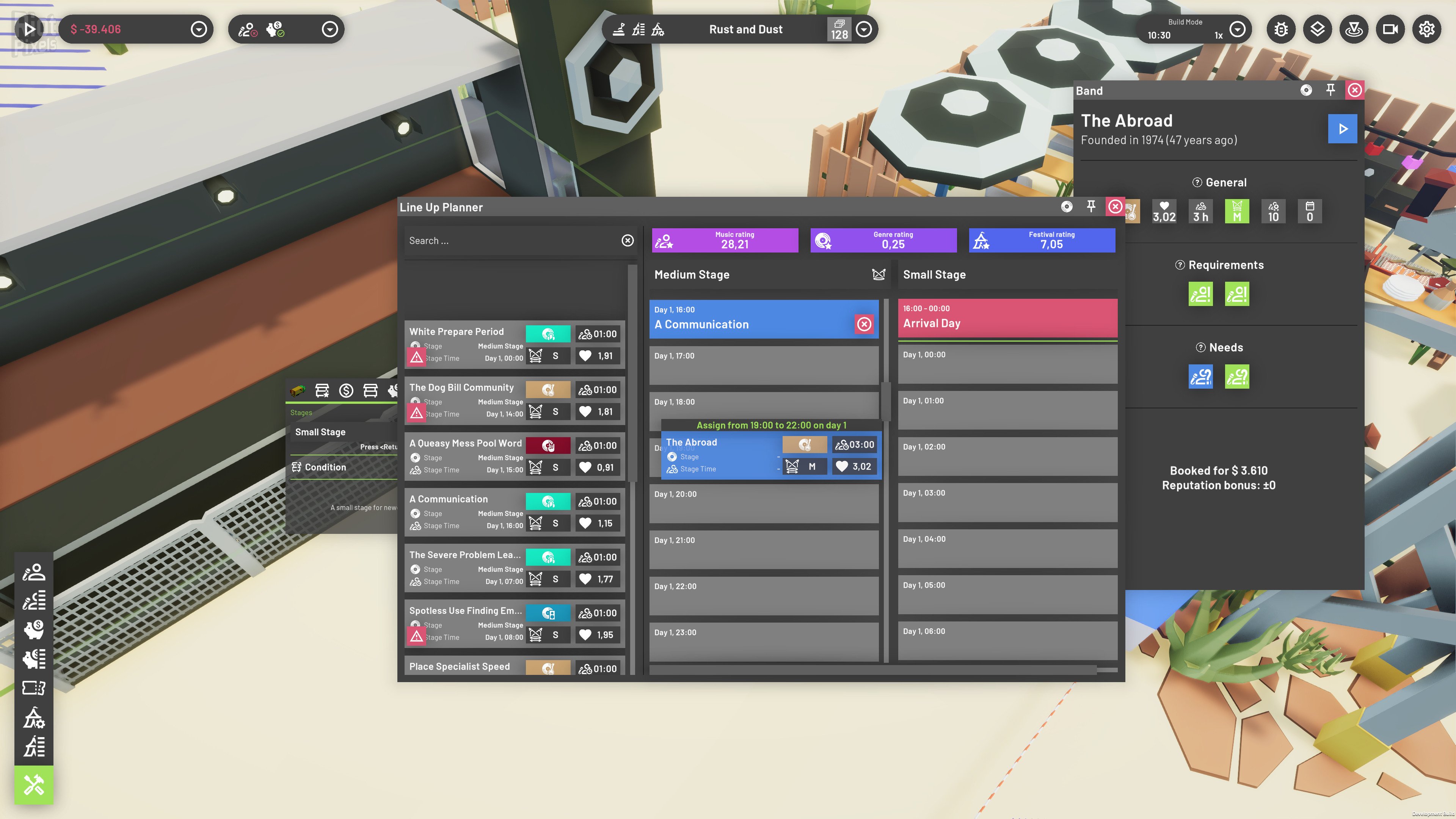1456x819 pixels.
Task: Select the Stages tab in stage panel
Action: [x=301, y=412]
